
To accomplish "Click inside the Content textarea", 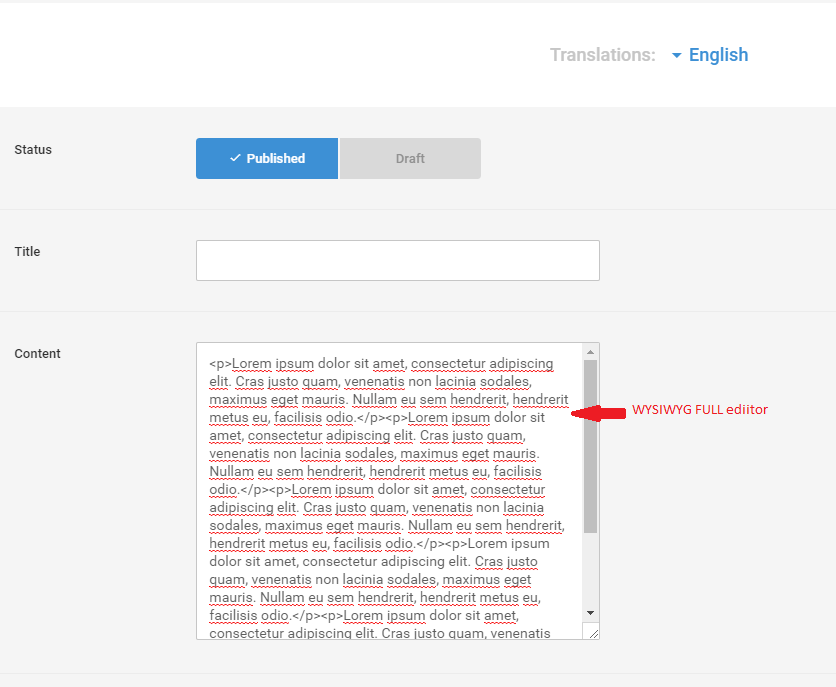I will tap(389, 491).
